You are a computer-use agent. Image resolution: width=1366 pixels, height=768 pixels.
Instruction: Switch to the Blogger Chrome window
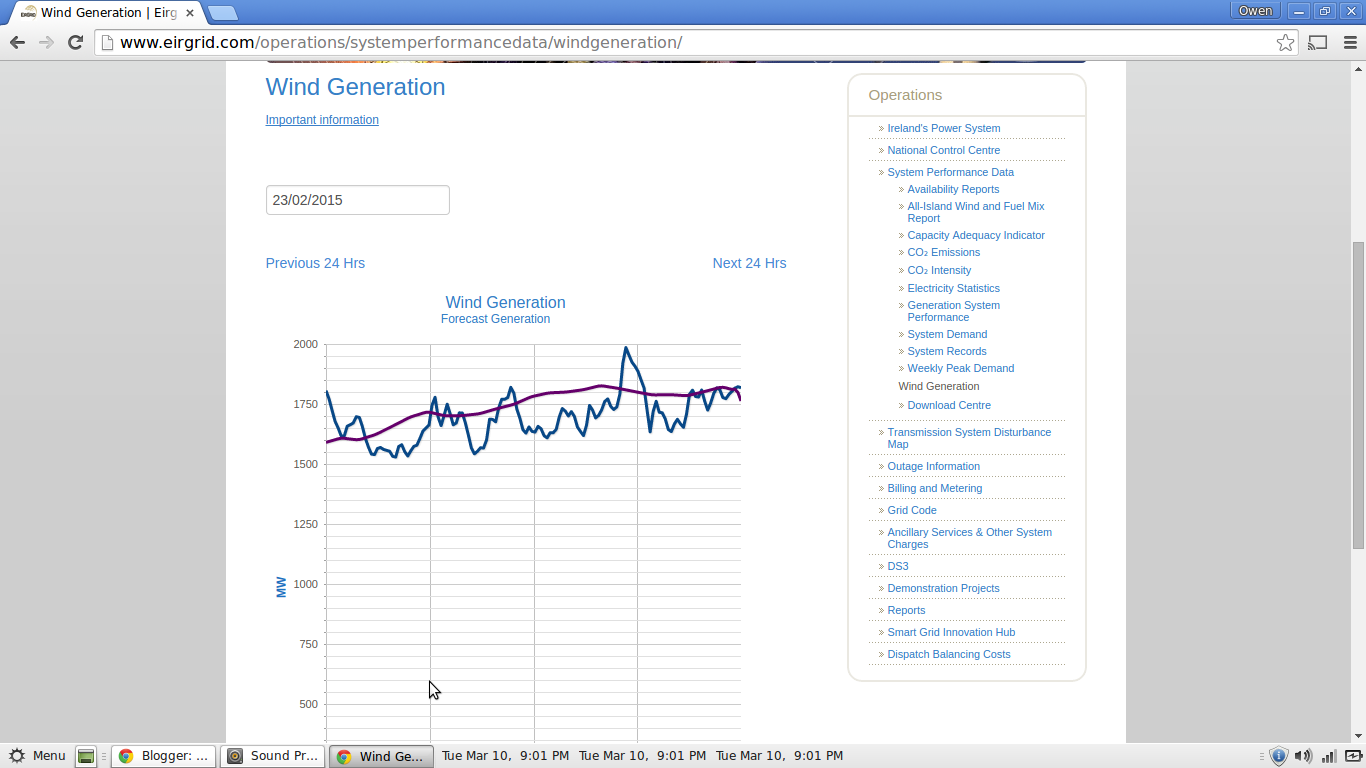pos(164,756)
